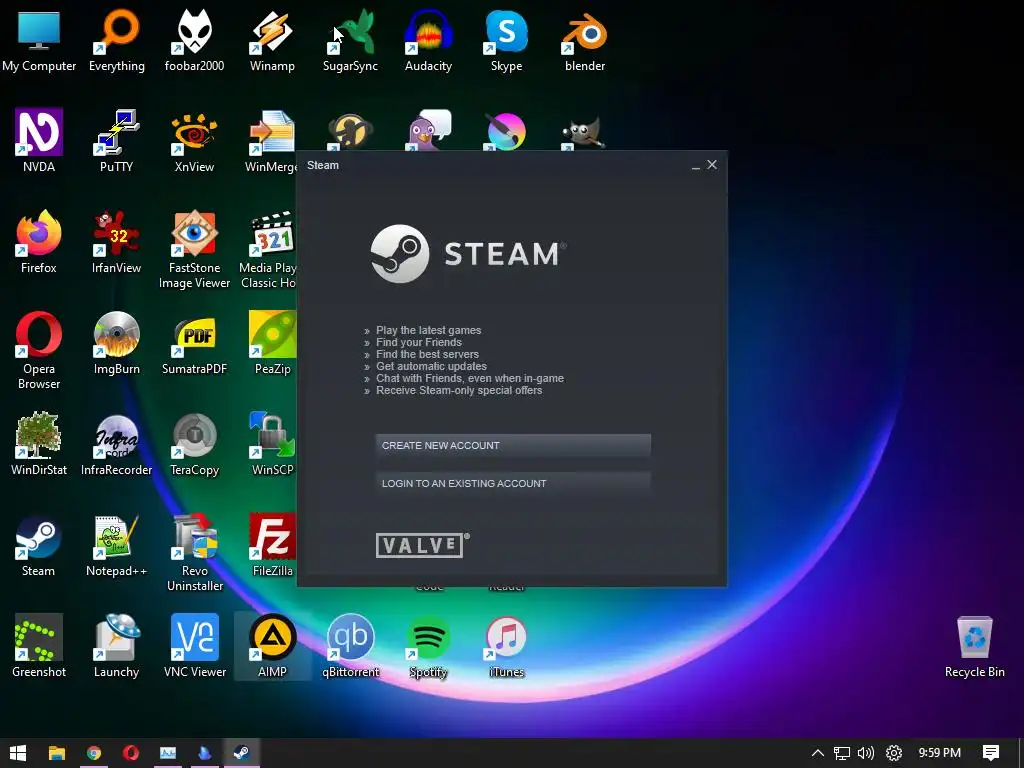The height and width of the screenshot is (768, 1024).
Task: Open Chrome from the taskbar
Action: tap(93, 753)
